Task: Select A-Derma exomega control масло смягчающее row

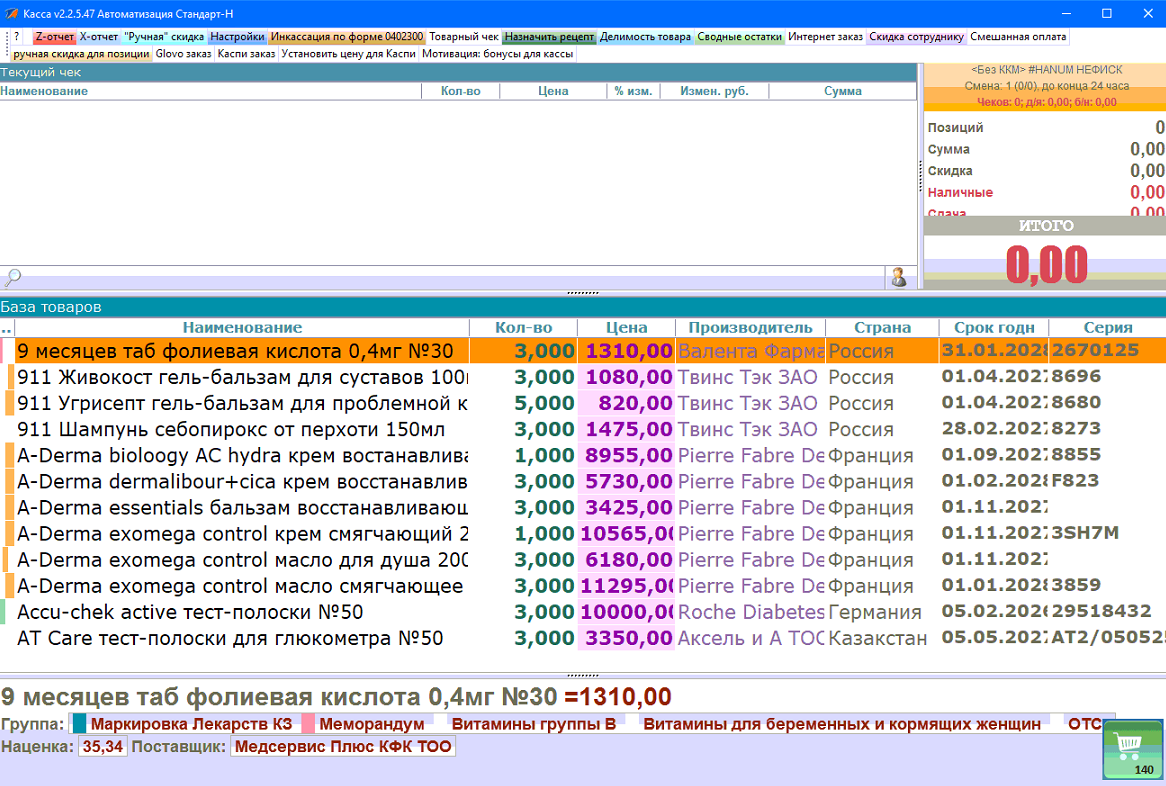Action: click(583, 586)
